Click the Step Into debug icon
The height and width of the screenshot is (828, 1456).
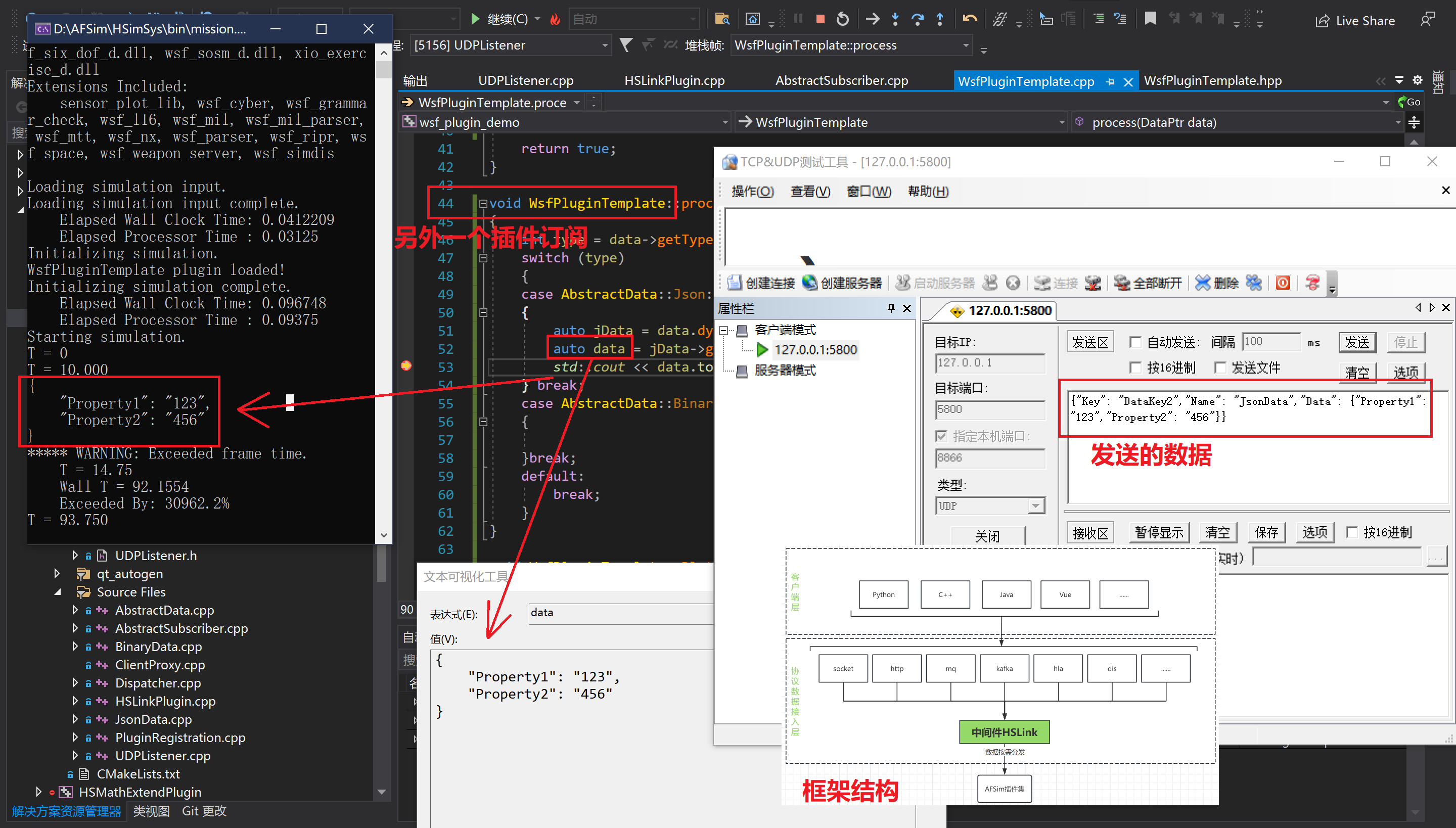click(895, 19)
